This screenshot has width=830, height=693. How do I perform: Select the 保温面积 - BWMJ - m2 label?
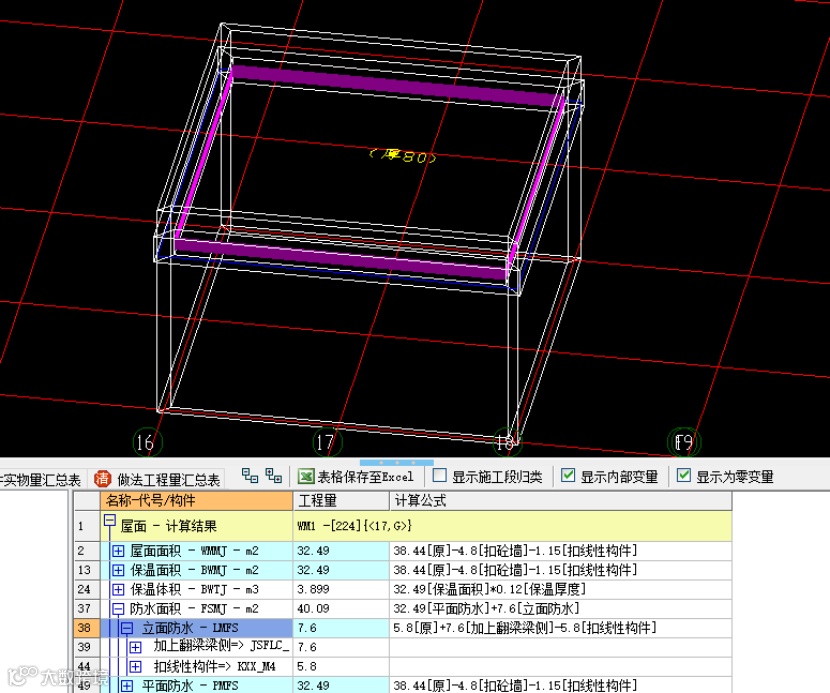194,570
